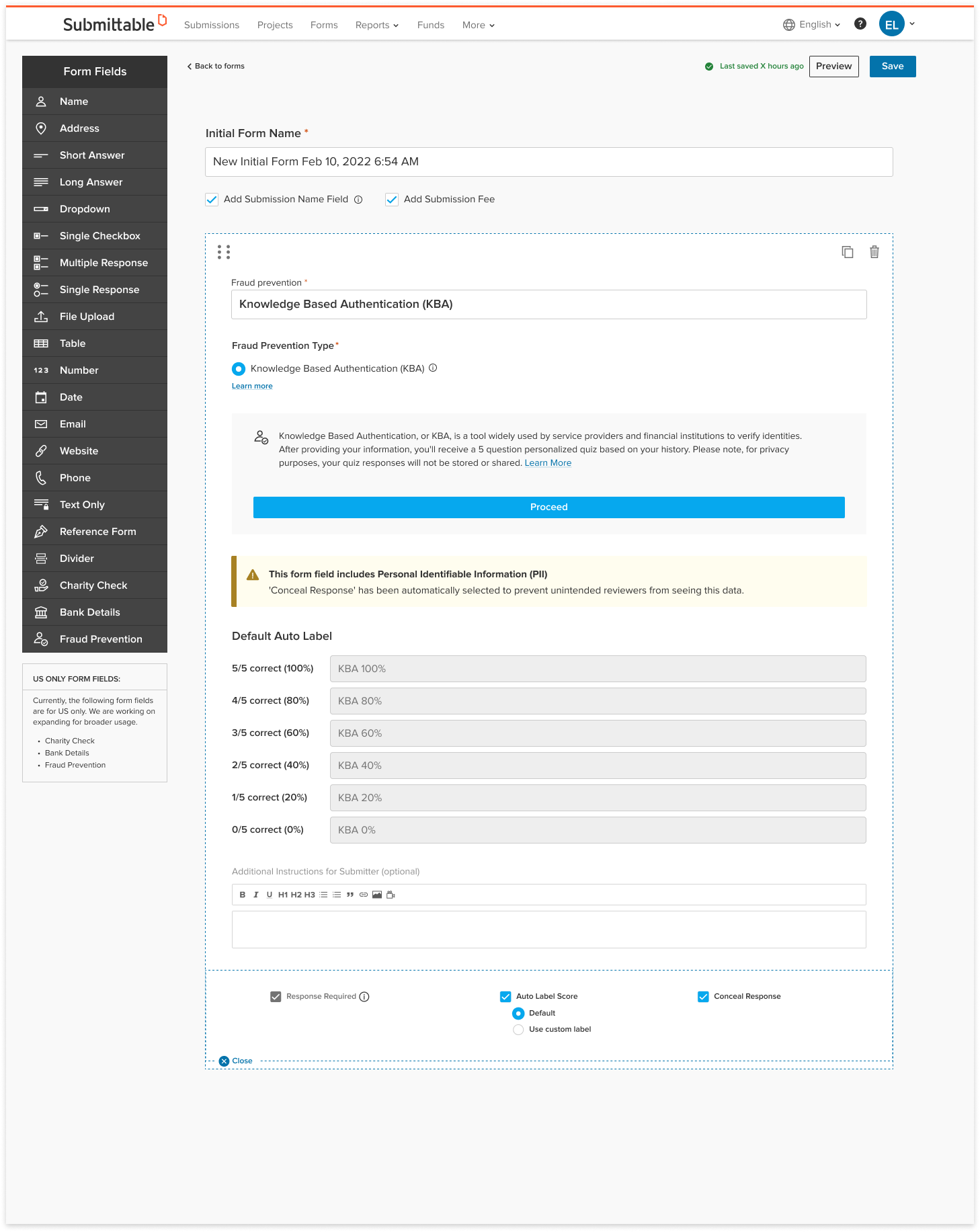
Task: Add a Text Only field
Action: (95, 505)
